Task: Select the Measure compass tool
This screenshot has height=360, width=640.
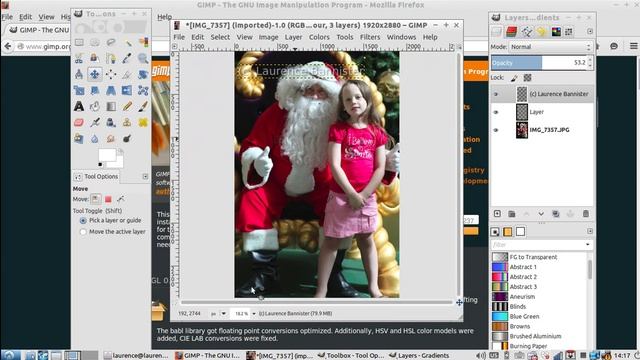Action: [79, 74]
